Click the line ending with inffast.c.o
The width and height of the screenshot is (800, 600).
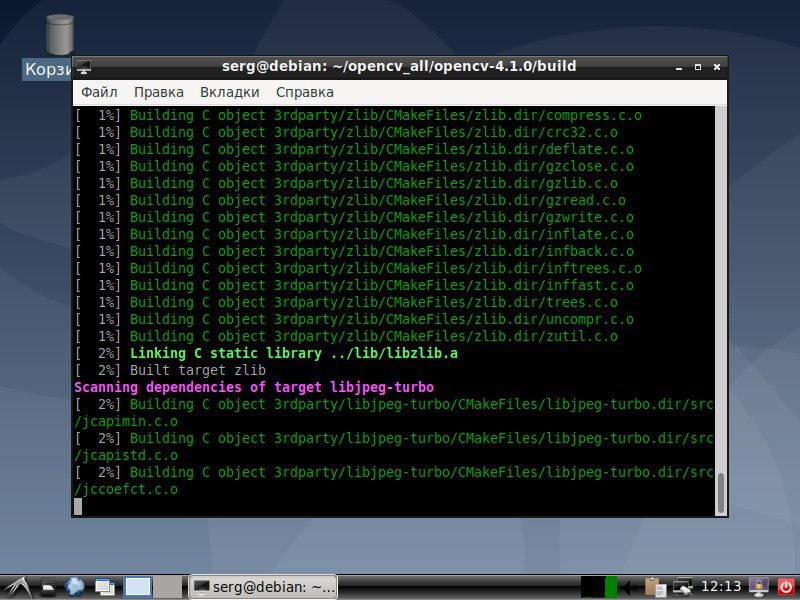pyautogui.click(x=354, y=285)
